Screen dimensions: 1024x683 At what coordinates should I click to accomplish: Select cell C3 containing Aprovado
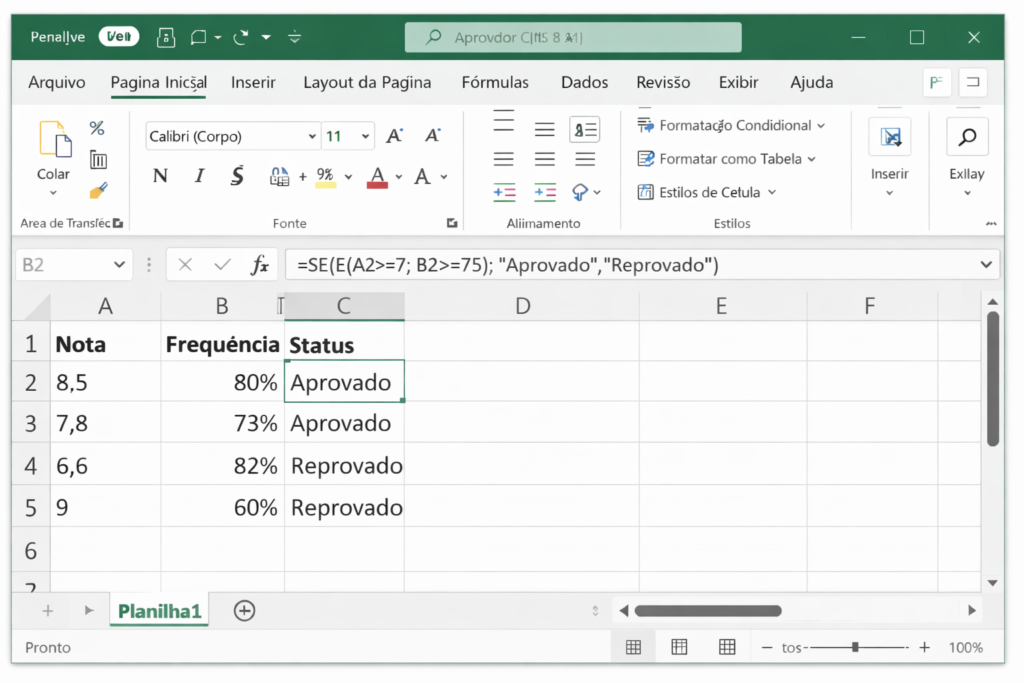(x=343, y=424)
